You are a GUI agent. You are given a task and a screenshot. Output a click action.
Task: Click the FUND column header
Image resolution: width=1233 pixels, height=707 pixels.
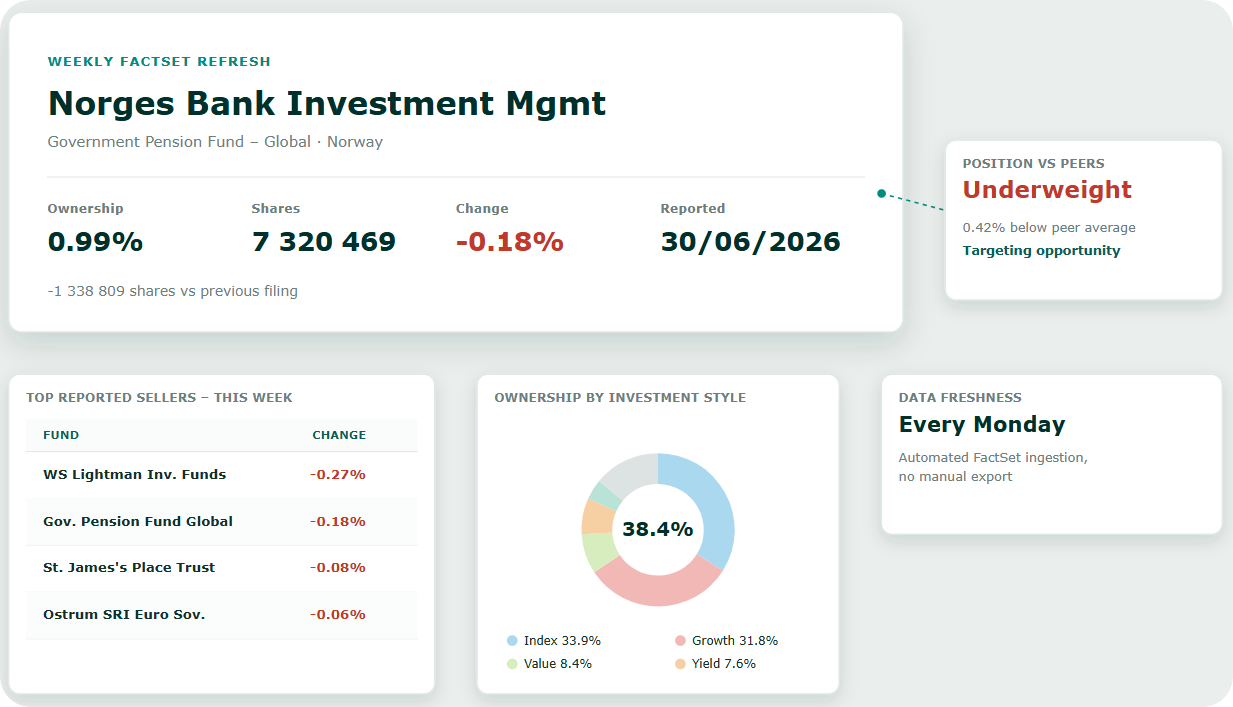pos(61,435)
